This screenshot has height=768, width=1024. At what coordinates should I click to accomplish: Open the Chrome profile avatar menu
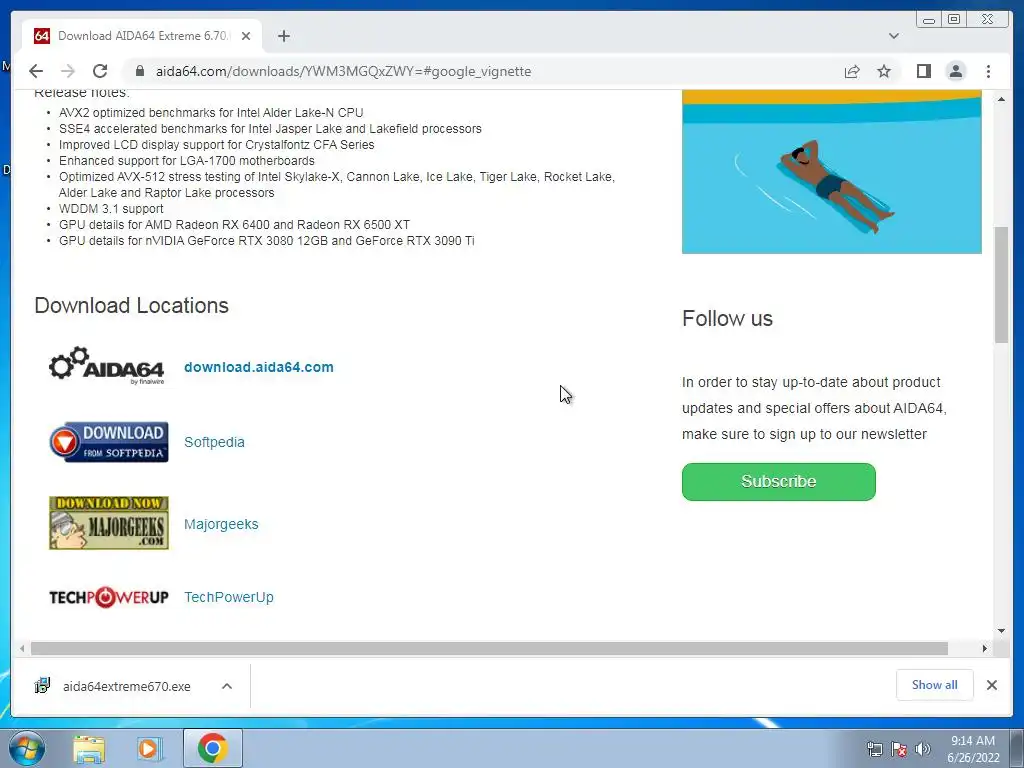955,71
